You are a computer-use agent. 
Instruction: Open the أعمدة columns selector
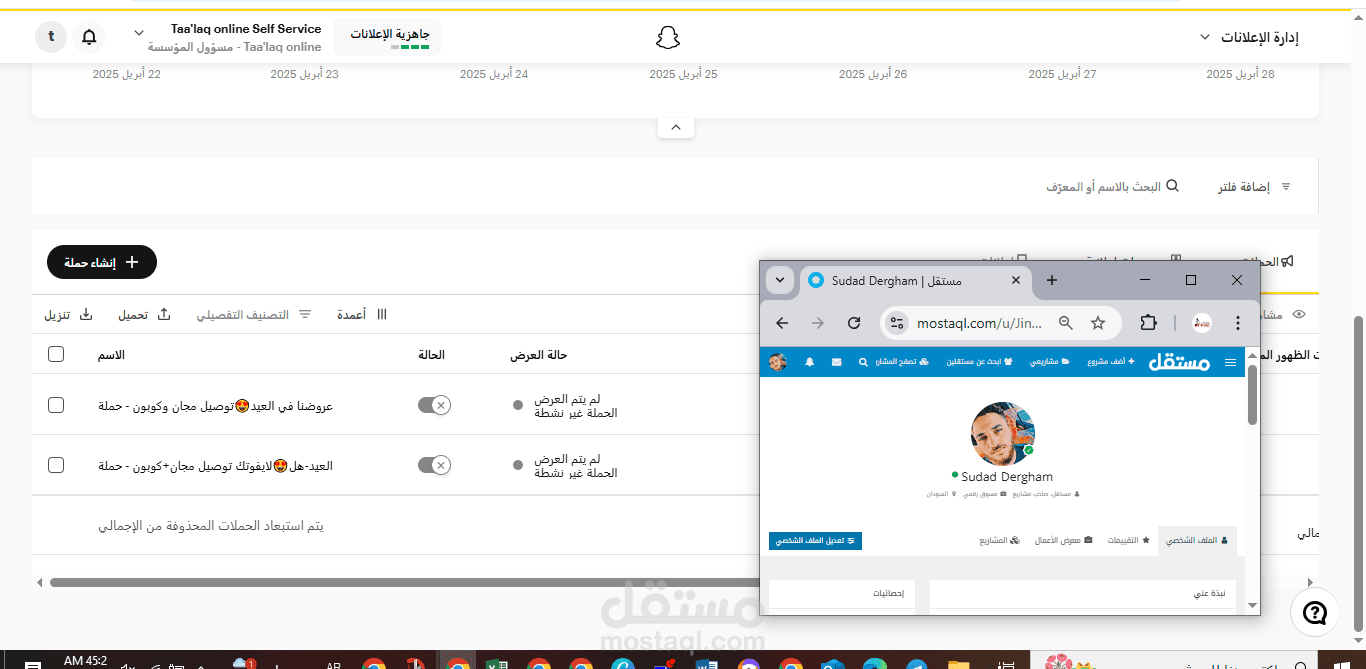362,314
